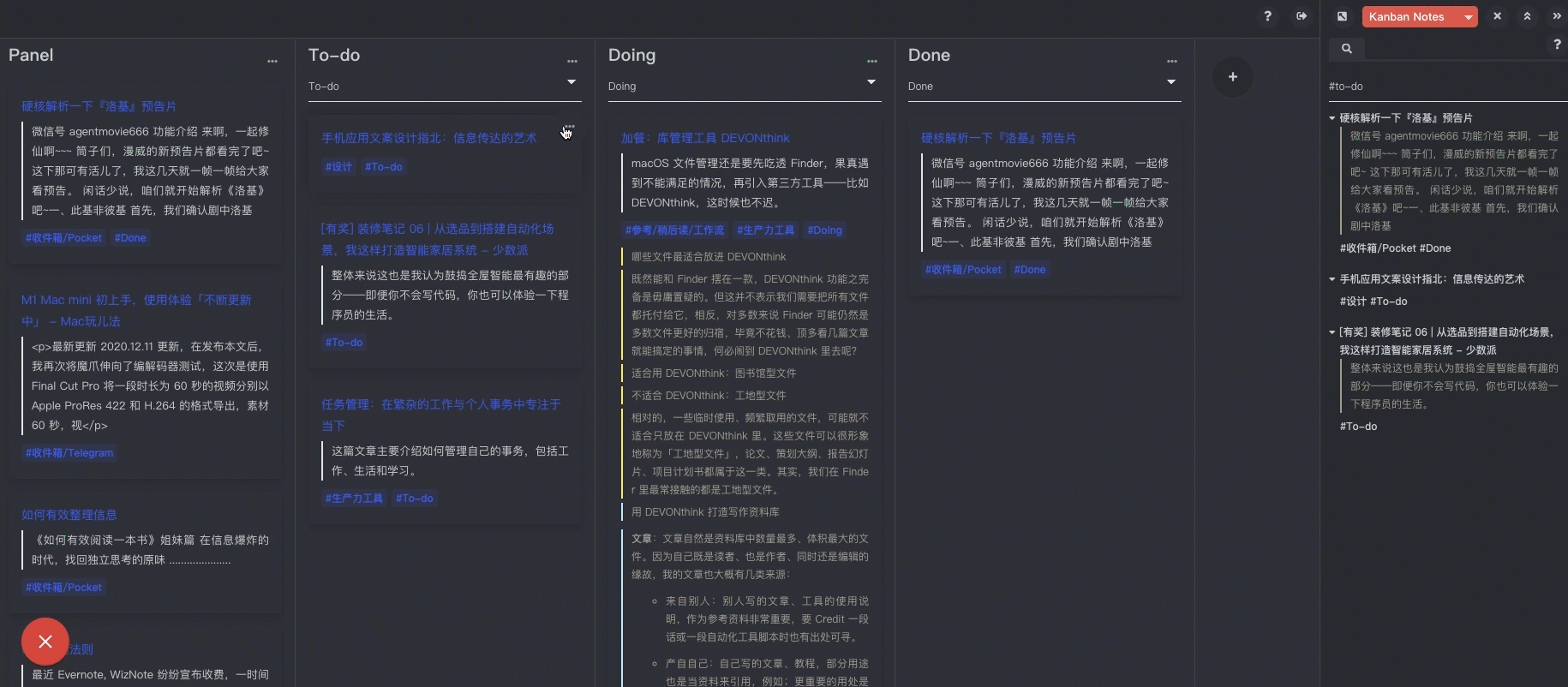Click the search magnifier icon in sidebar
1568x687 pixels.
click(1346, 49)
